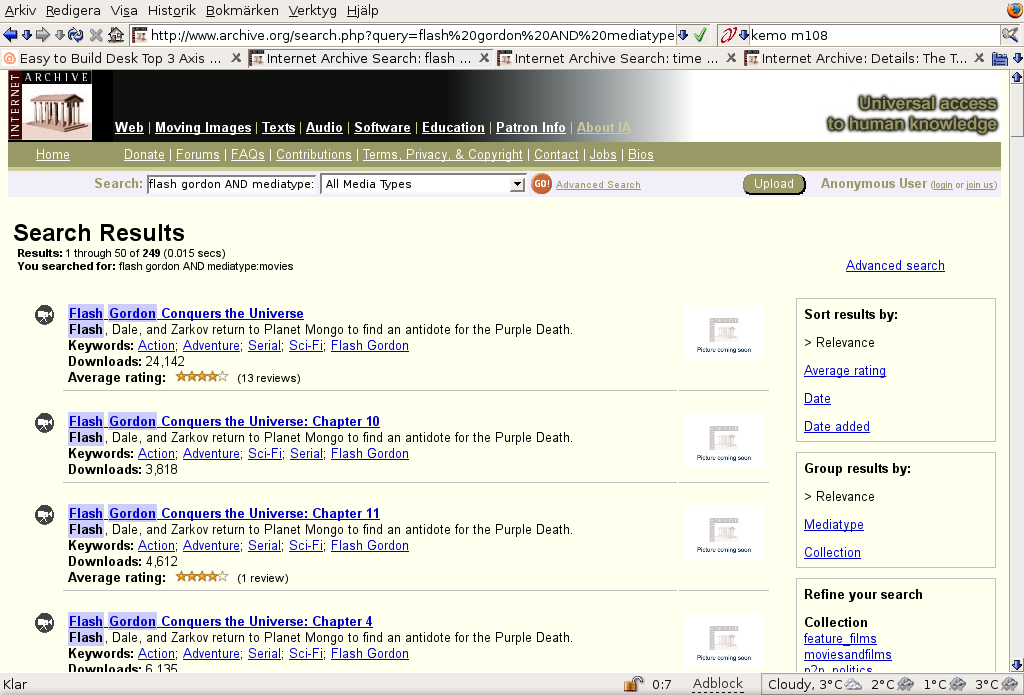The image size is (1024, 695).
Task: Sort results by Date added
Action: coord(837,427)
